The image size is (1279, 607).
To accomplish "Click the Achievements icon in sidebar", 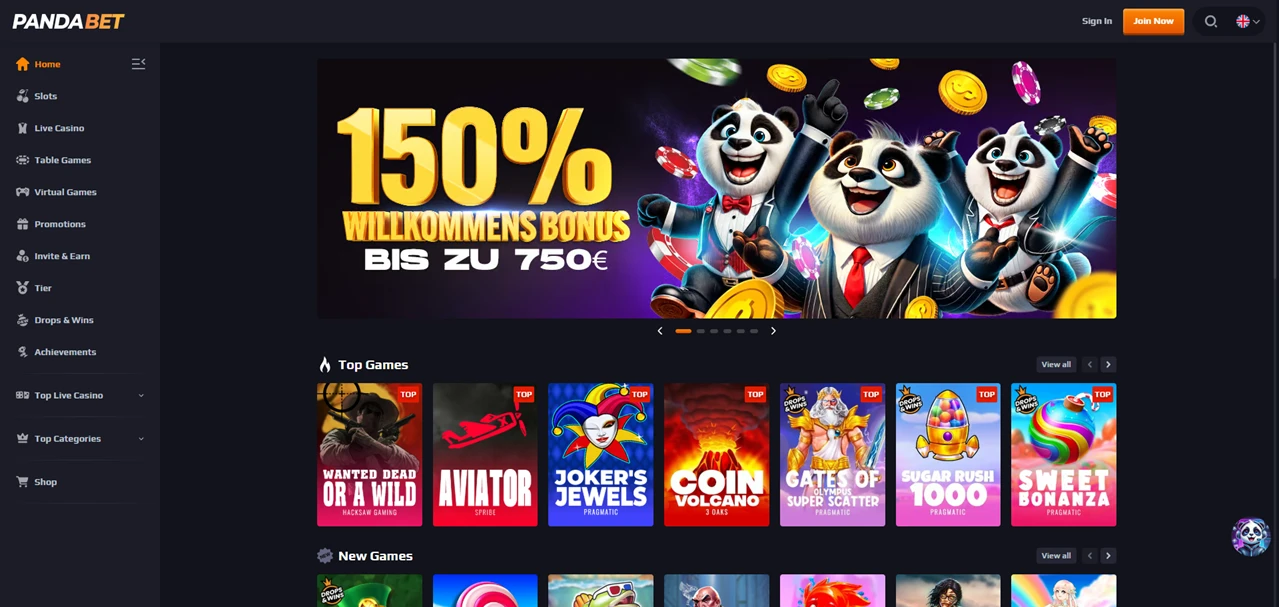I will [22, 352].
